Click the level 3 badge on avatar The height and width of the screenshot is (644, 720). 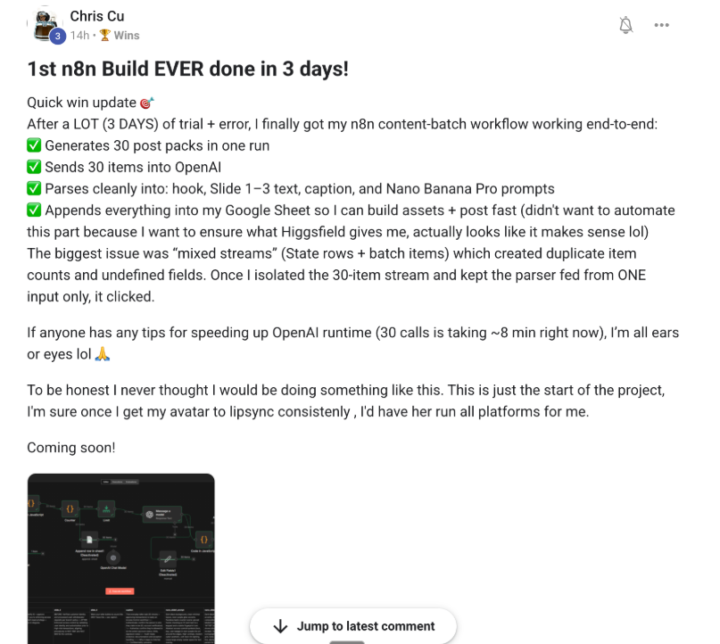click(x=58, y=36)
